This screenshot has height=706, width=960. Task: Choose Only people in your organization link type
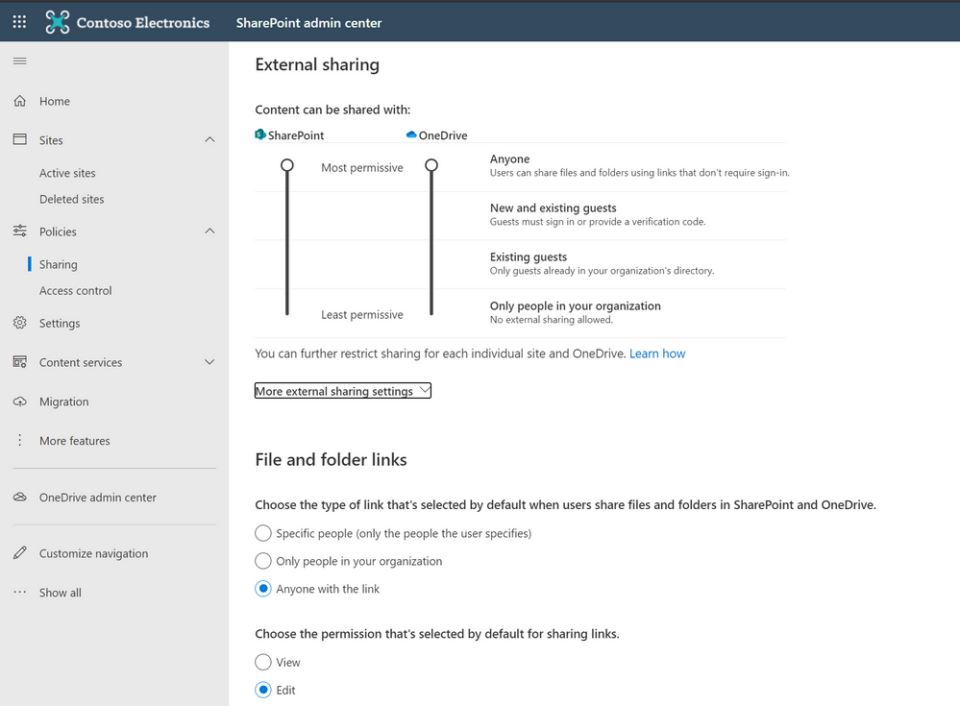[x=263, y=561]
